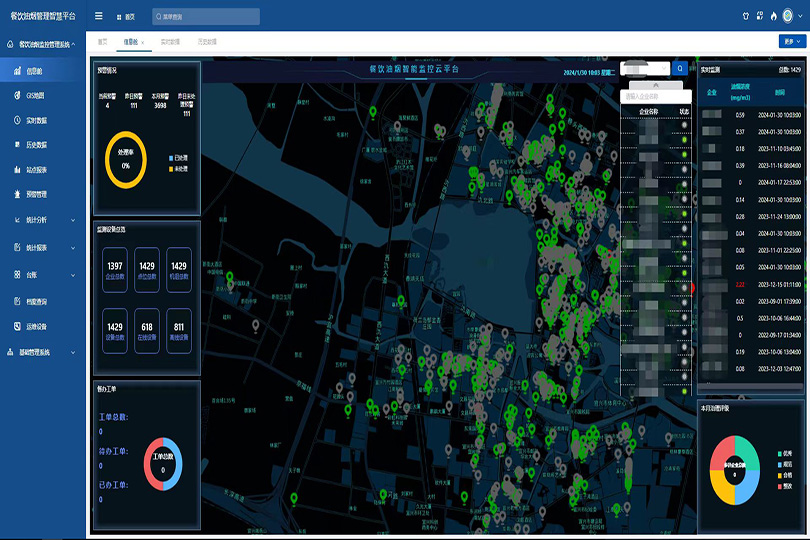Viewport: 810px width, 540px height.
Task: Close the 信息舱 tab
Action: tap(143, 42)
